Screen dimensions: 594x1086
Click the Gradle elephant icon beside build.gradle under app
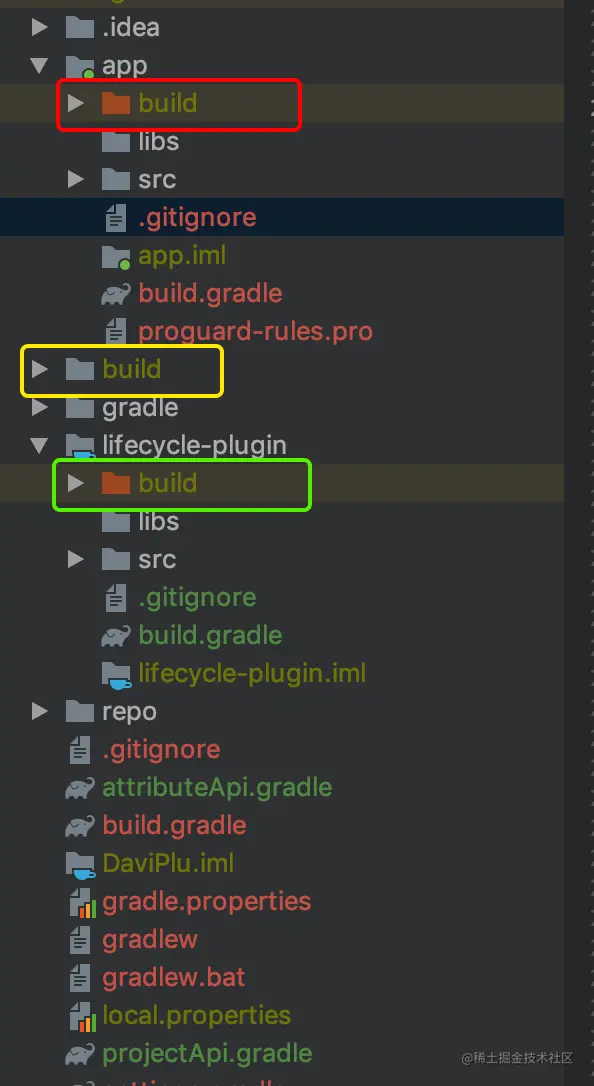(x=115, y=293)
